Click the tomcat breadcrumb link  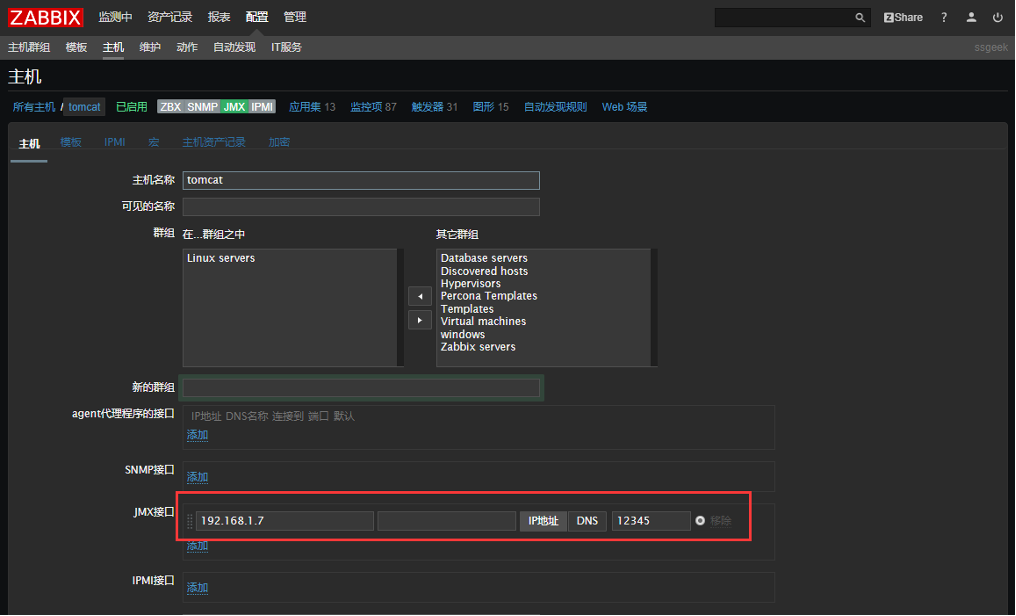[x=85, y=107]
